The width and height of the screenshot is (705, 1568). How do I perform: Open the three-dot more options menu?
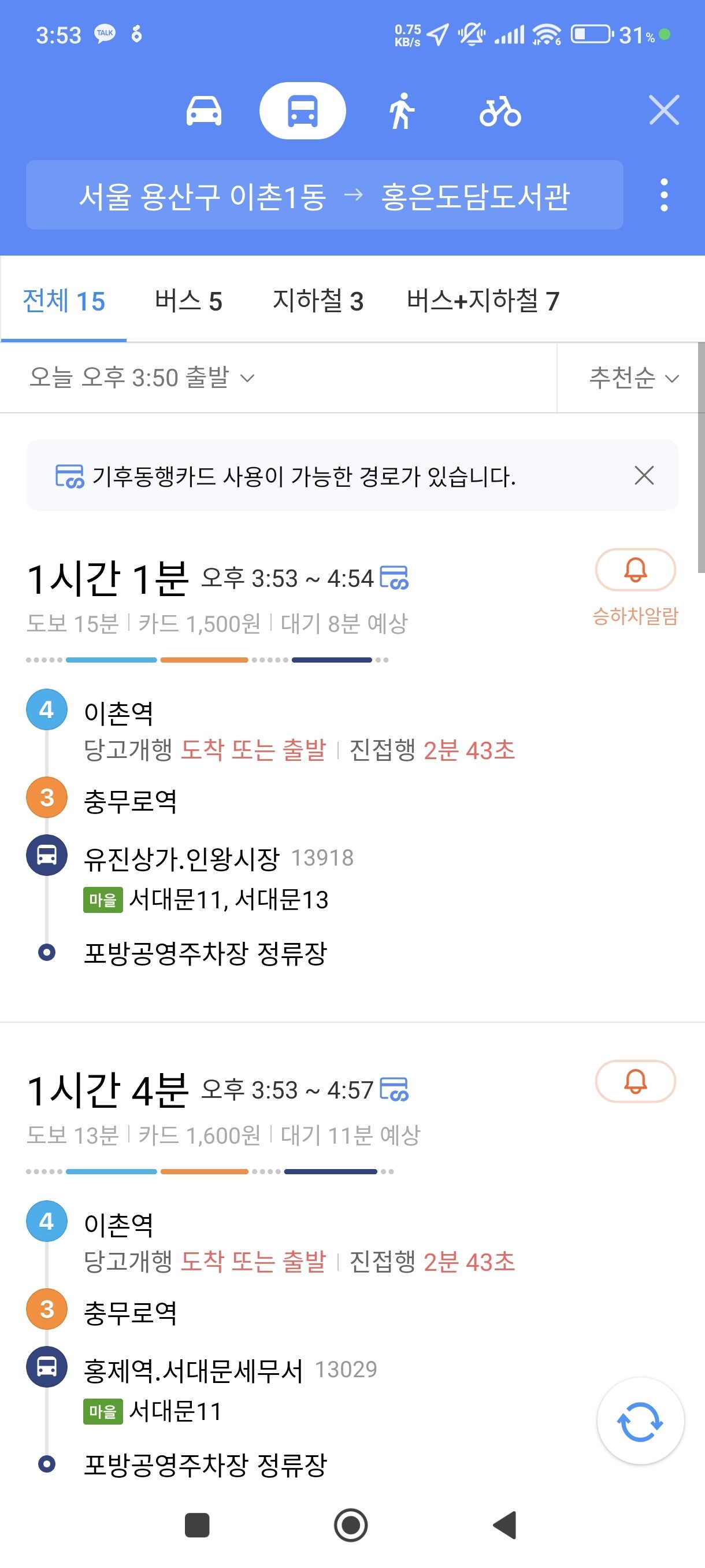click(x=663, y=195)
